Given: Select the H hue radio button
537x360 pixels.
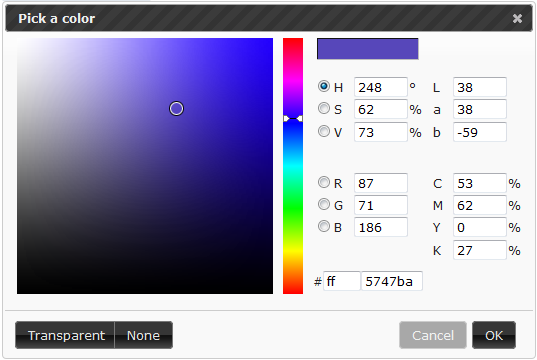Looking at the screenshot, I should click(324, 86).
